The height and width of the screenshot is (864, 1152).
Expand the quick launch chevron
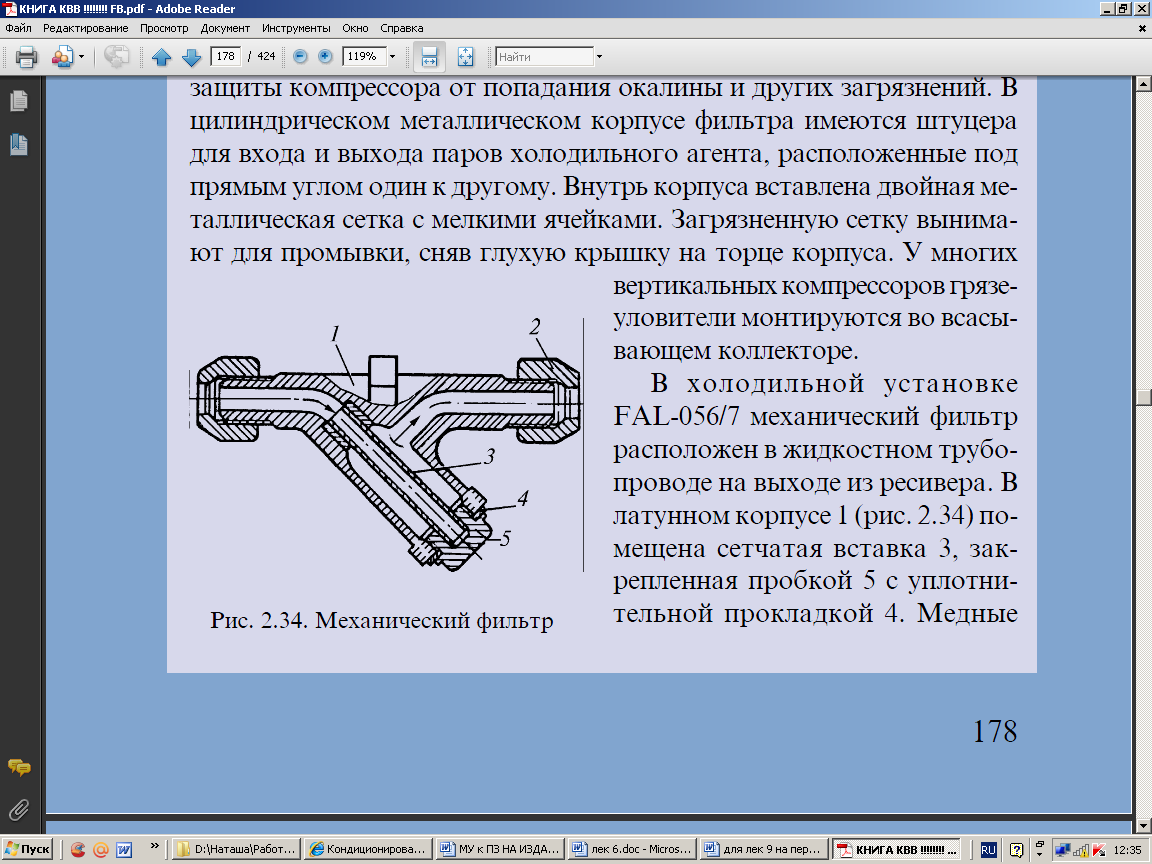pyautogui.click(x=154, y=846)
